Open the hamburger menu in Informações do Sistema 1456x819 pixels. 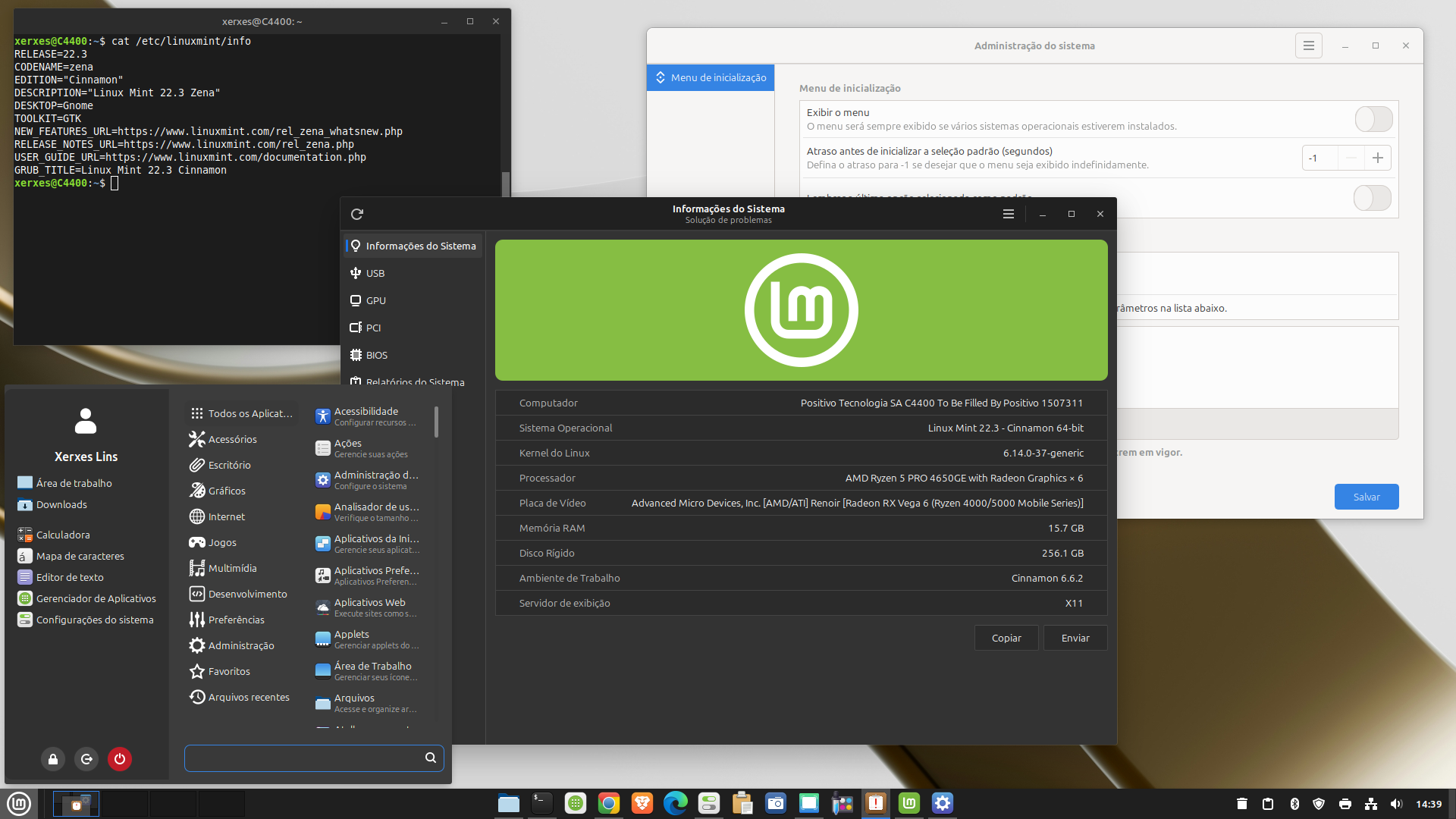[x=1009, y=215]
